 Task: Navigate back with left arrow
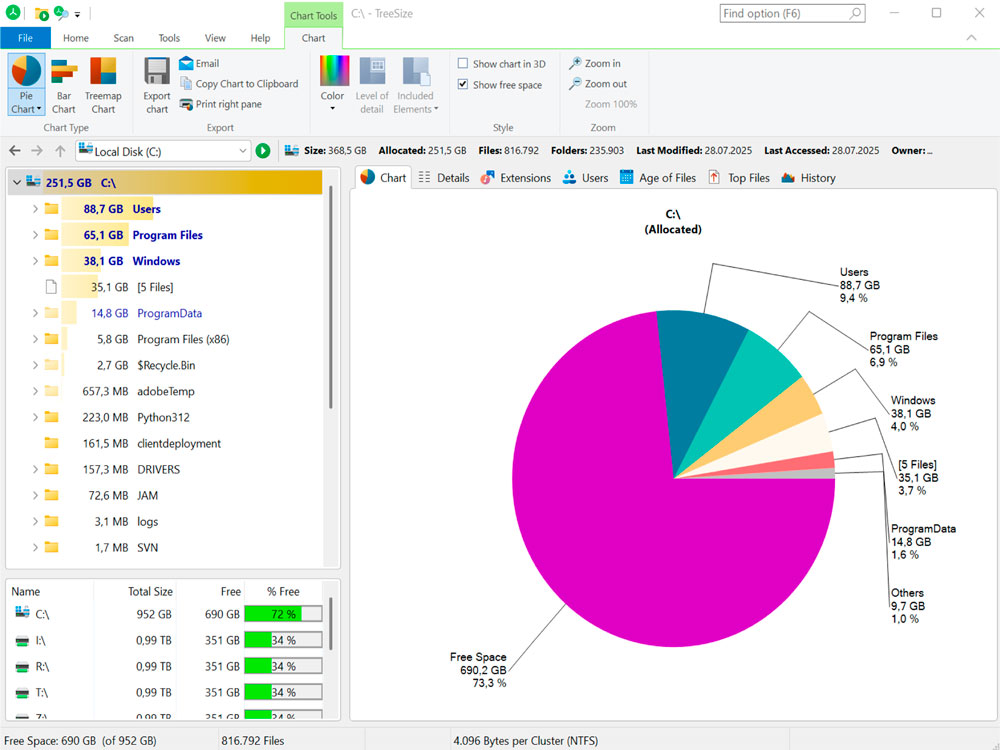15,151
